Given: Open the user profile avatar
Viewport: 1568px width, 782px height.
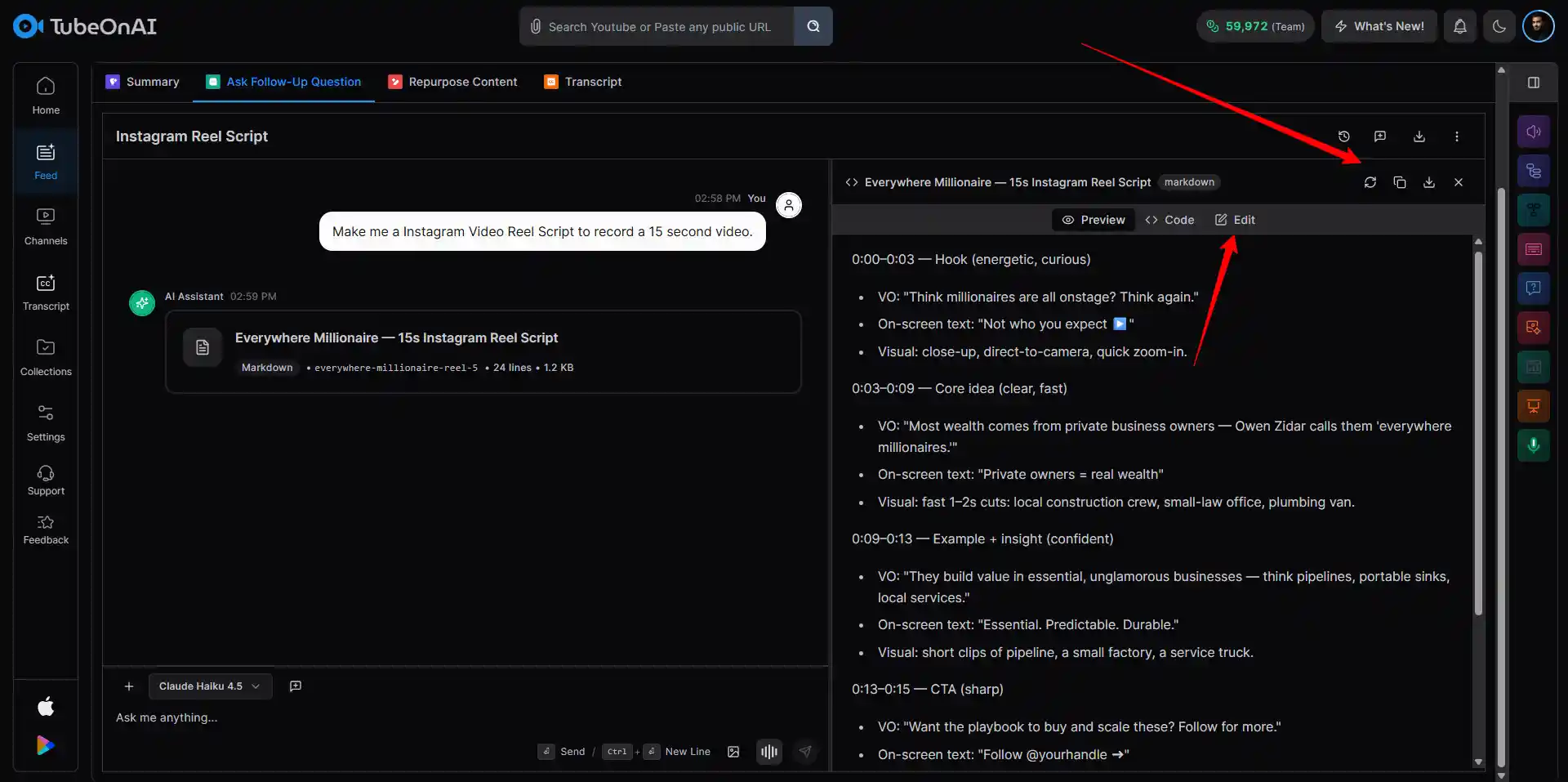Looking at the screenshot, I should pyautogui.click(x=1539, y=26).
